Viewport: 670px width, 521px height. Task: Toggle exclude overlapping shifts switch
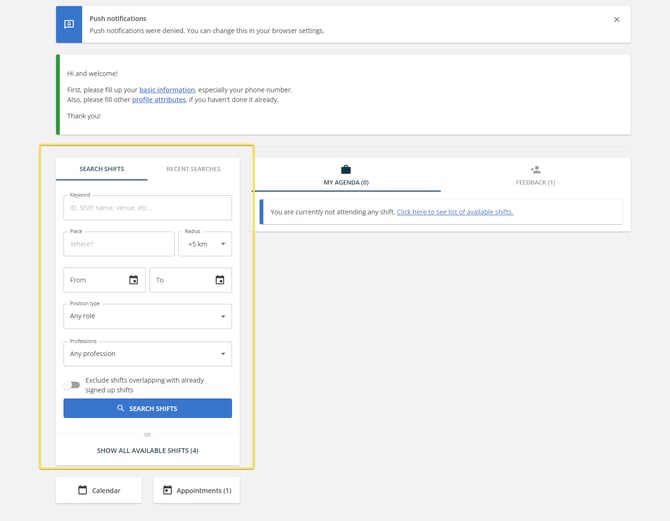[x=72, y=385]
